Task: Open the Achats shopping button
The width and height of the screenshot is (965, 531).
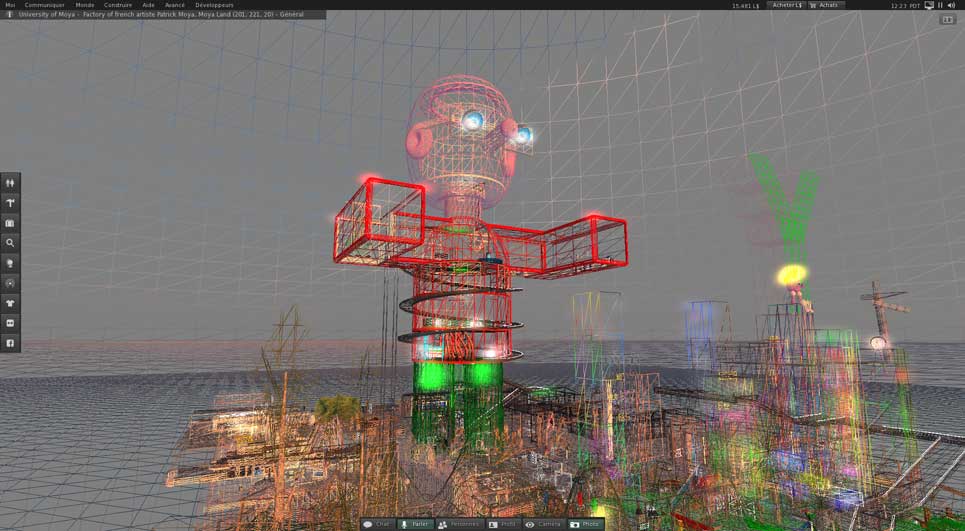Action: coord(826,5)
